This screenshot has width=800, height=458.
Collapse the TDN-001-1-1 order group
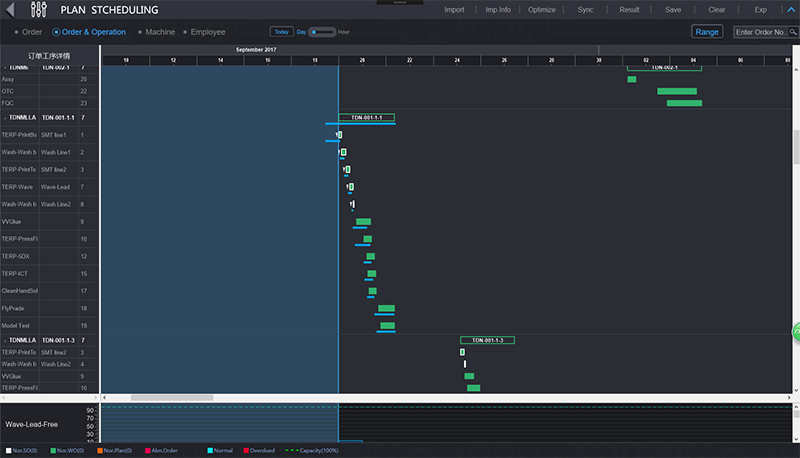5,118
